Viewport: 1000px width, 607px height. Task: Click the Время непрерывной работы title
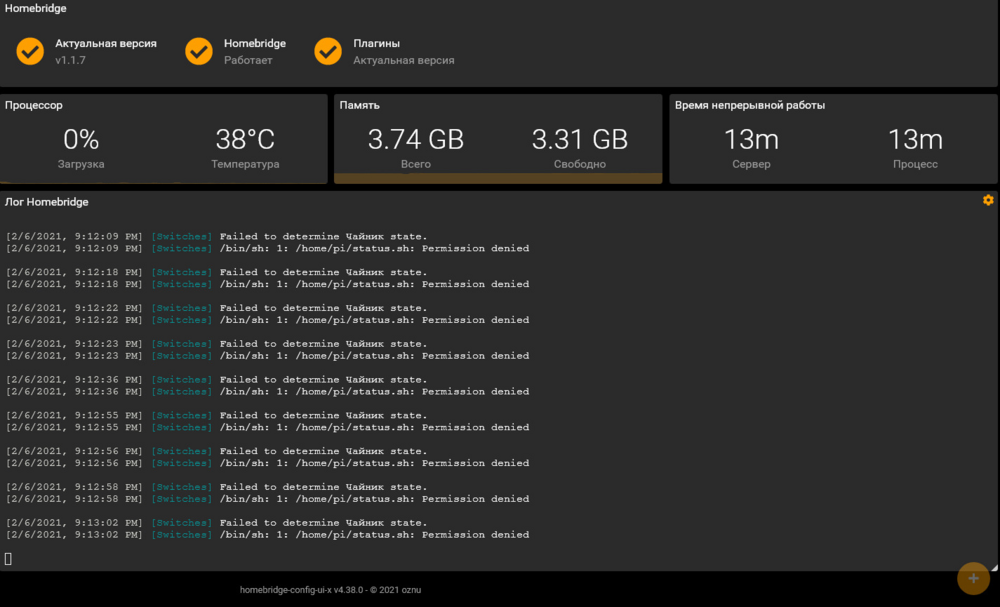pyautogui.click(x=749, y=105)
